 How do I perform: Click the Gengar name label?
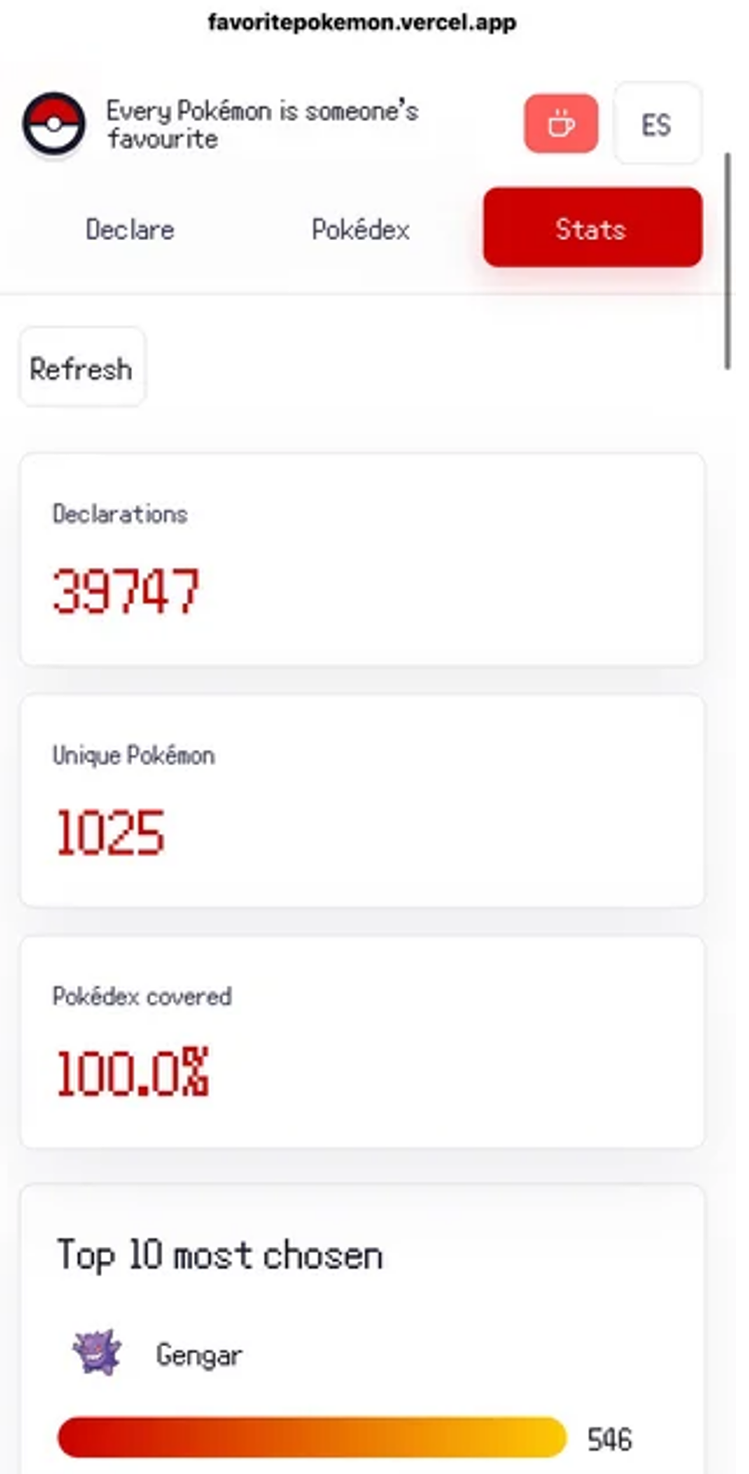(199, 1356)
